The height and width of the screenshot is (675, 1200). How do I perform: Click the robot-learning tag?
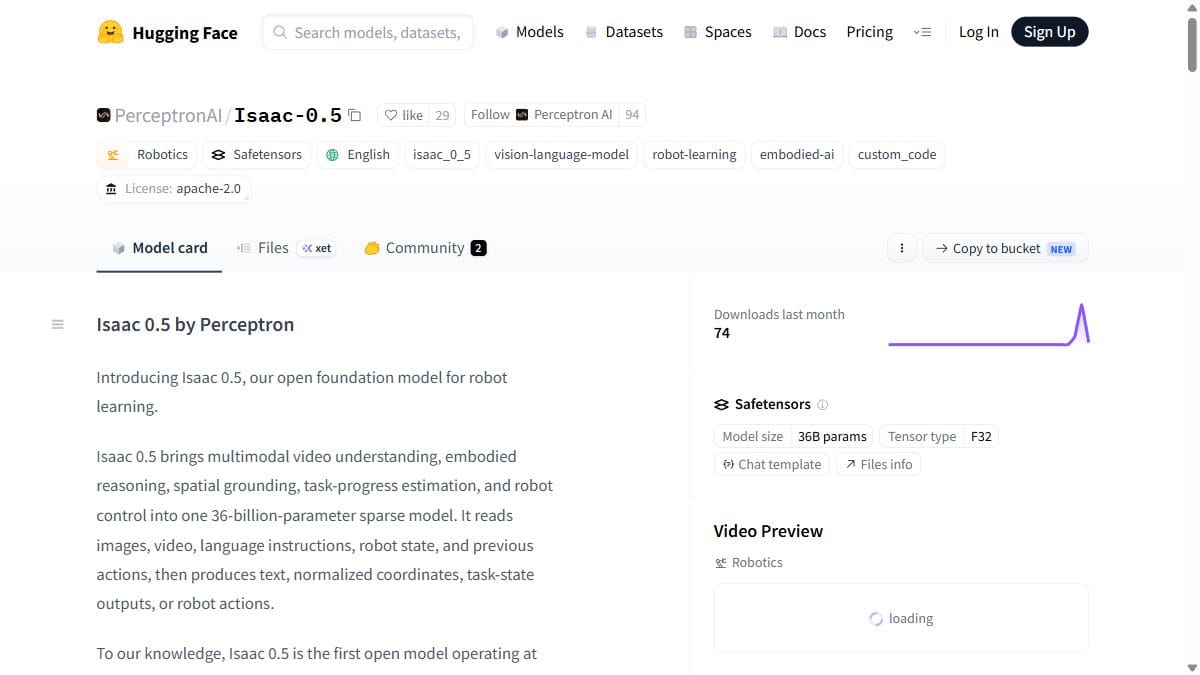694,155
